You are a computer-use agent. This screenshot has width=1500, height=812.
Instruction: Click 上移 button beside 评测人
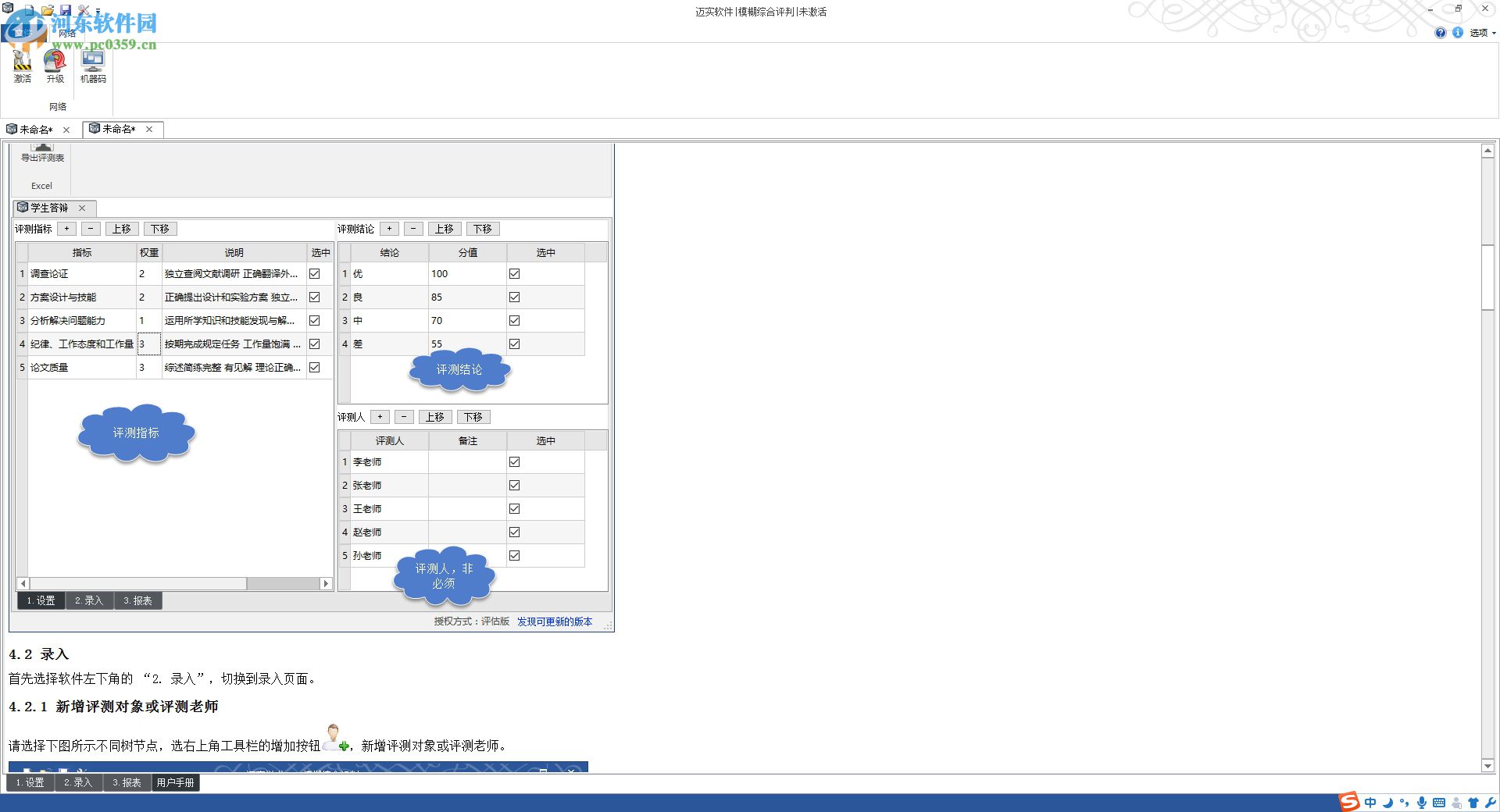point(435,417)
